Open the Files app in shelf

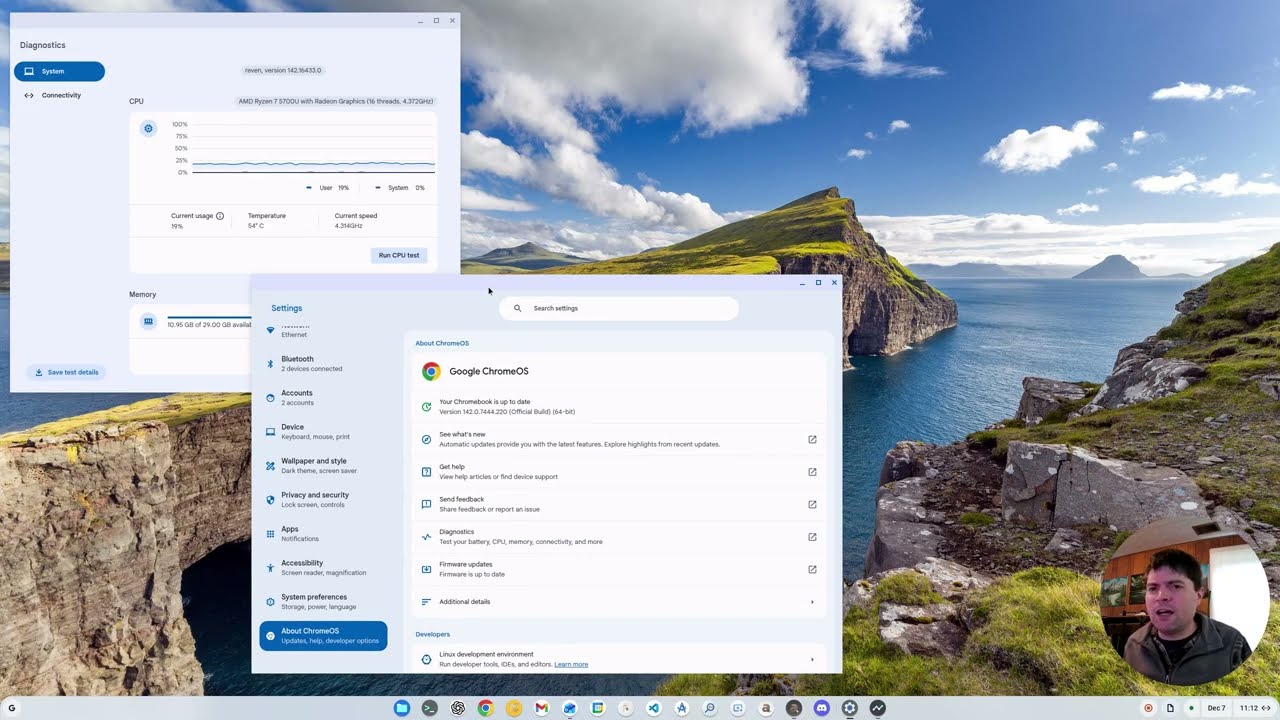[401, 708]
